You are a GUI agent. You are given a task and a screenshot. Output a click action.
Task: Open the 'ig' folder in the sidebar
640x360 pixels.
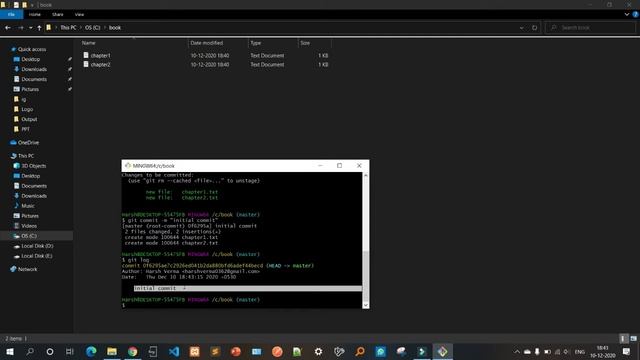click(23, 99)
